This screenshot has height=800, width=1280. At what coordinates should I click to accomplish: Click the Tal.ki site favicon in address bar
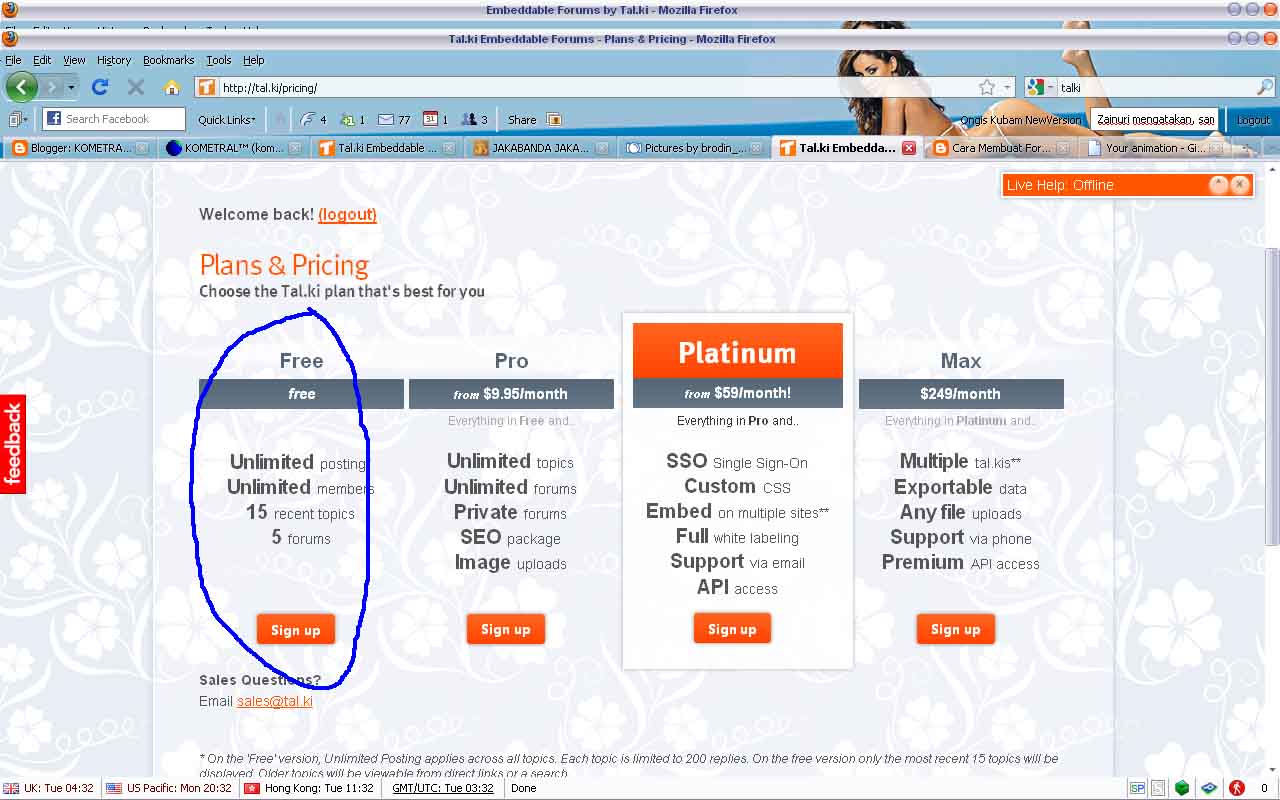click(x=206, y=87)
